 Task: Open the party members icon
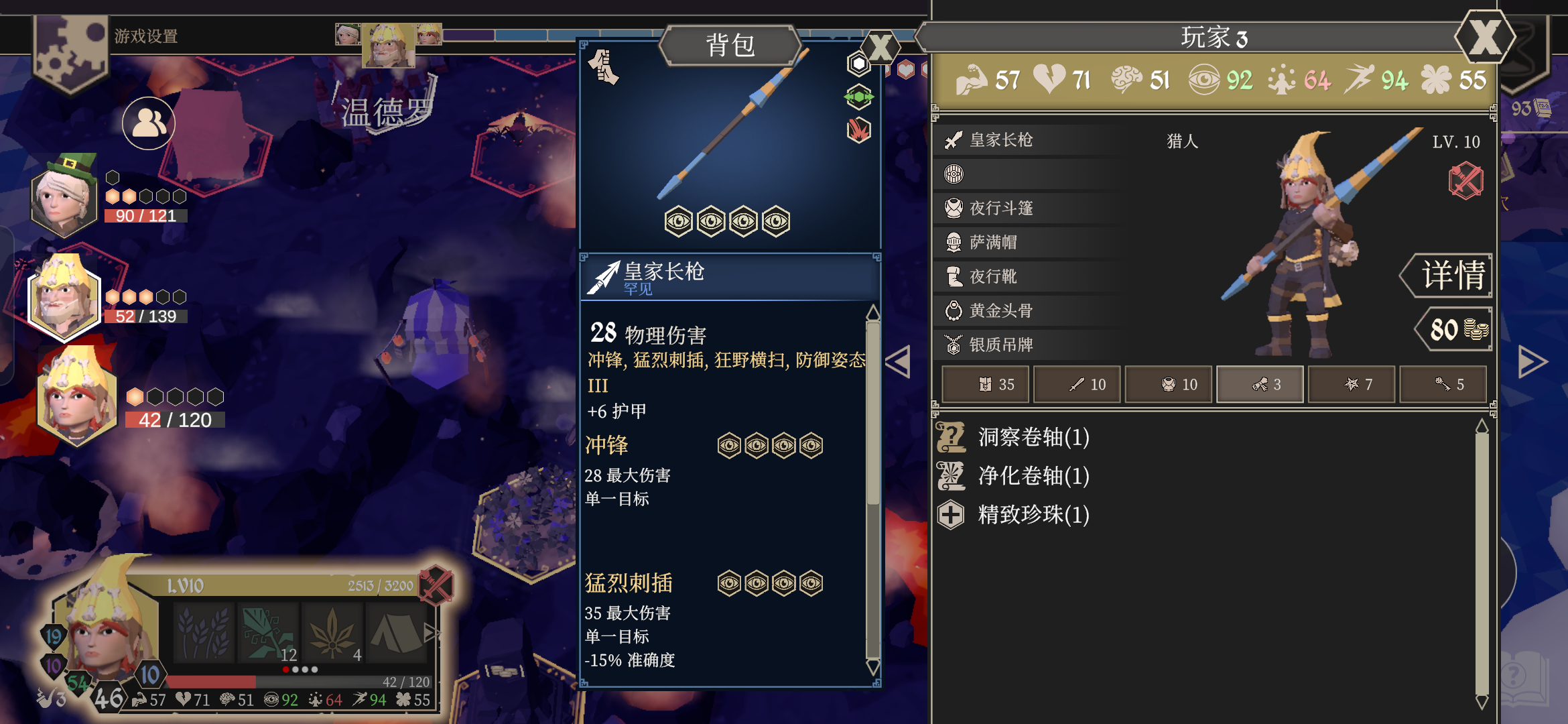149,123
